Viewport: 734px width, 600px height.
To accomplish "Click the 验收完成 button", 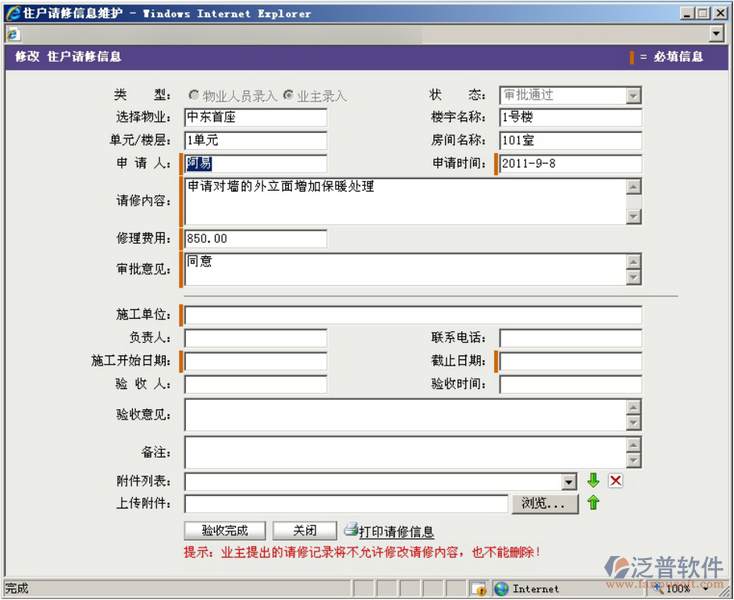I will pyautogui.click(x=225, y=531).
